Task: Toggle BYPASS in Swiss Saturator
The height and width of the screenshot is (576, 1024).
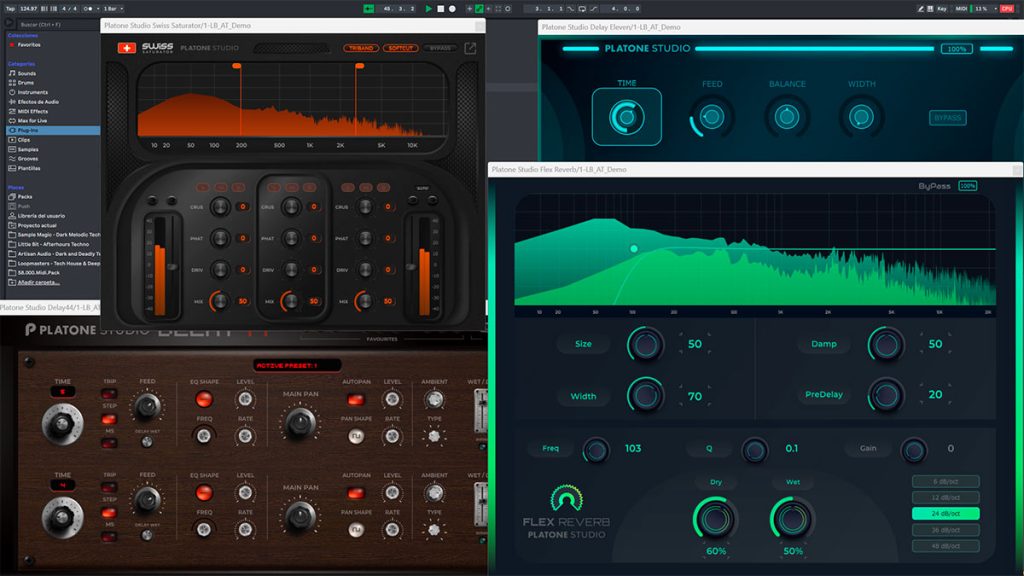Action: coord(440,48)
